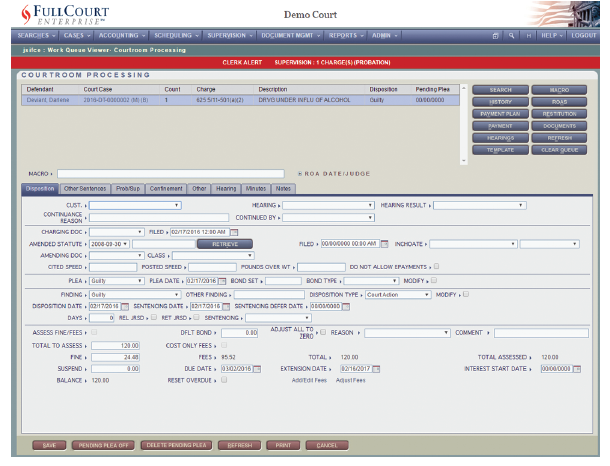Image resolution: width=610 pixels, height=466 pixels.
Task: Click the Continuance Reason field
Action: (x=159, y=218)
